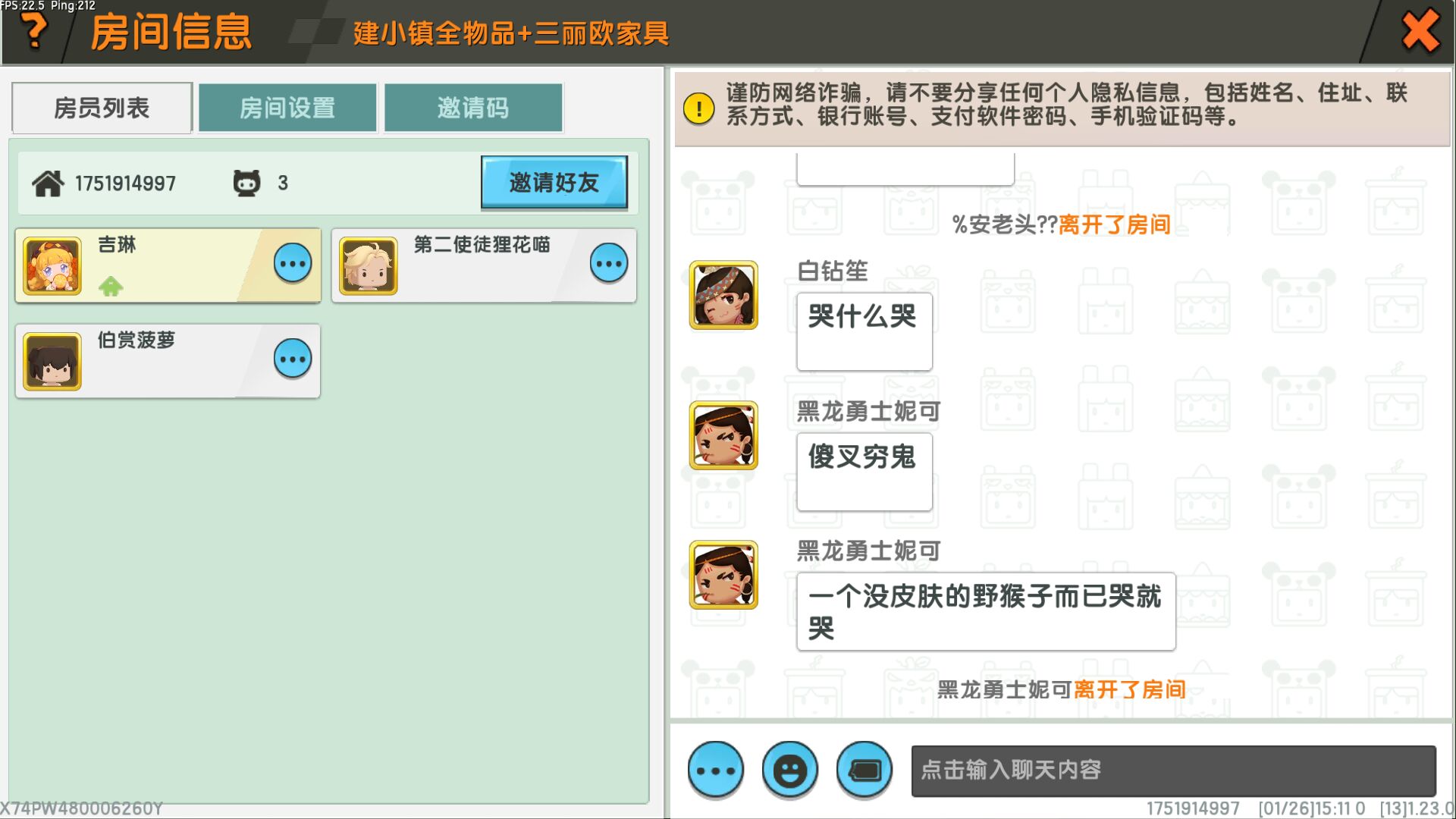Image resolution: width=1456 pixels, height=819 pixels.
Task: Select the 房员列表 tab
Action: (x=102, y=108)
